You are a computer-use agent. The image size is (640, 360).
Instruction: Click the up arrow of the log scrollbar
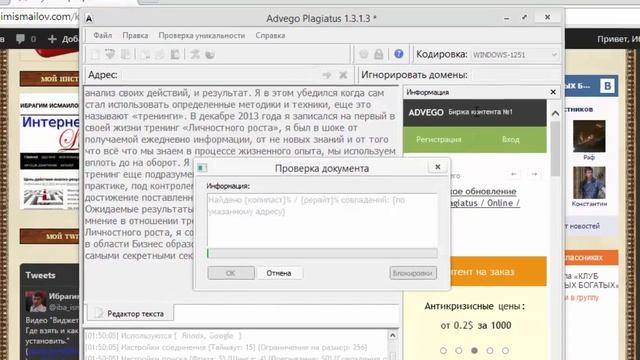pos(392,336)
